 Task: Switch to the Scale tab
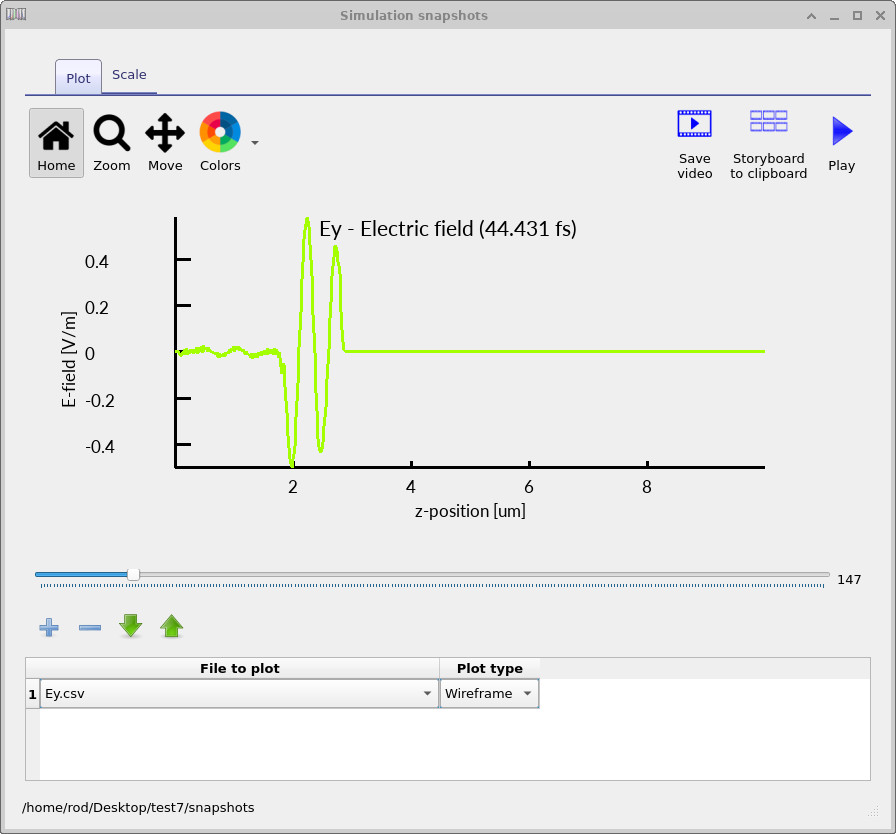tap(129, 75)
